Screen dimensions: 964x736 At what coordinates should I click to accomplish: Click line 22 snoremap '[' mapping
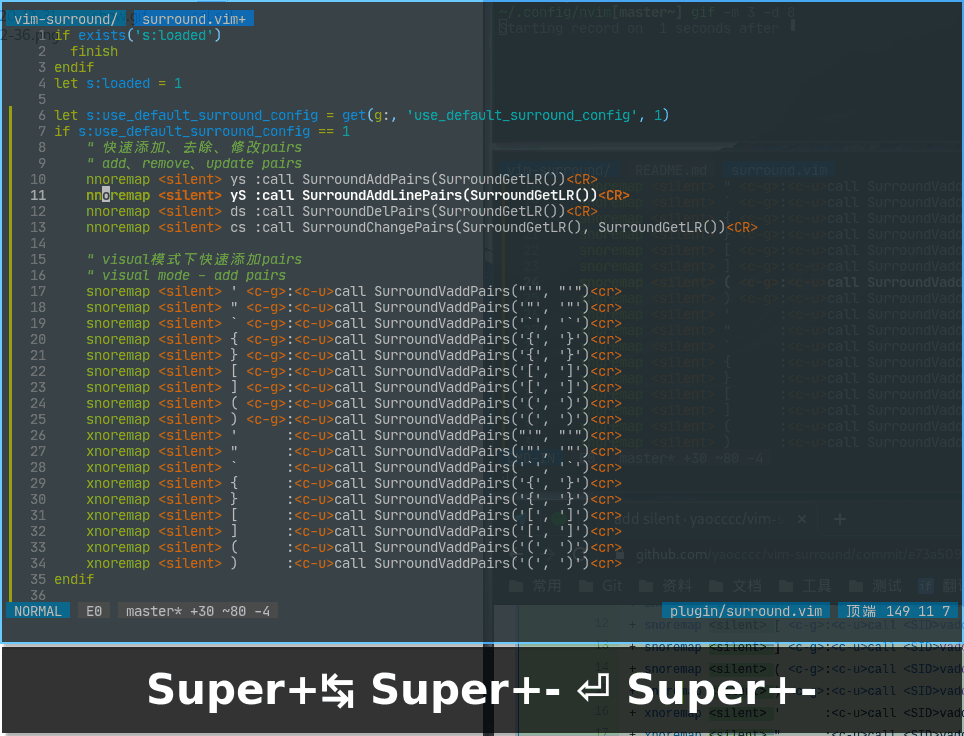pos(354,371)
